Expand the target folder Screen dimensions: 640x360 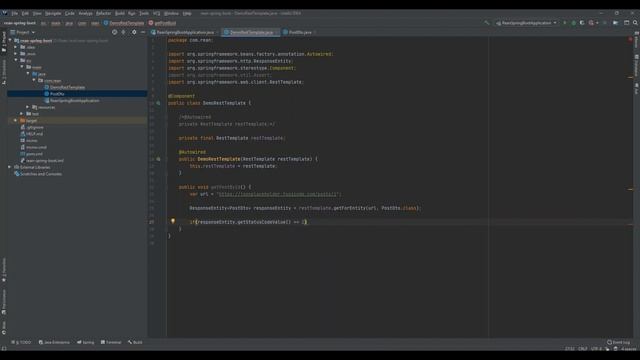pyautogui.click(x=16, y=121)
